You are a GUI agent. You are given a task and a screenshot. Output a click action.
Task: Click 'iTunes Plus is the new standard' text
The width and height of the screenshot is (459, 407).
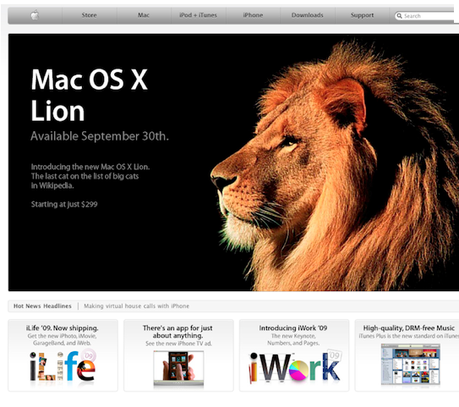[x=409, y=336]
